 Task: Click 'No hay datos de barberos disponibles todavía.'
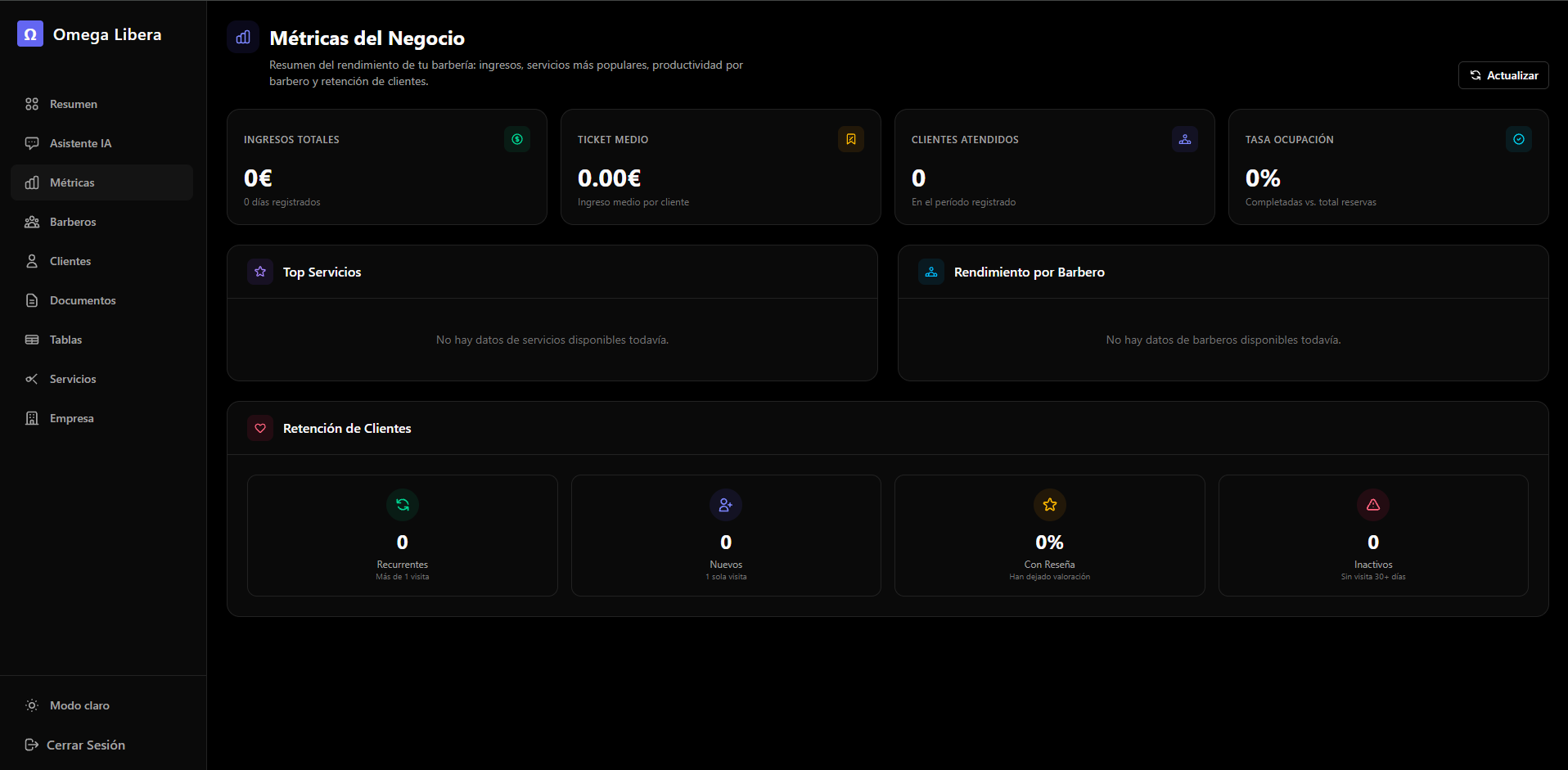pos(1223,340)
